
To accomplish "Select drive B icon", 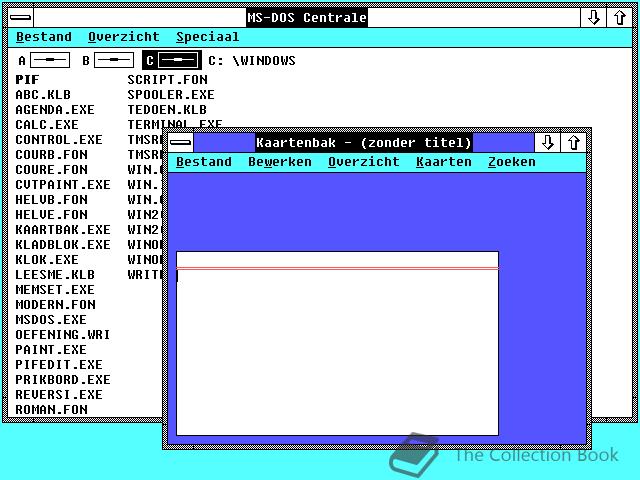I will pos(108,60).
